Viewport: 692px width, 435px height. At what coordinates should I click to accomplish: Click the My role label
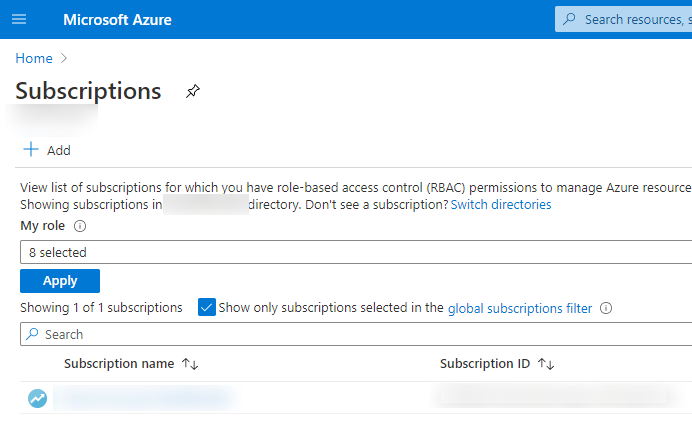(x=42, y=226)
